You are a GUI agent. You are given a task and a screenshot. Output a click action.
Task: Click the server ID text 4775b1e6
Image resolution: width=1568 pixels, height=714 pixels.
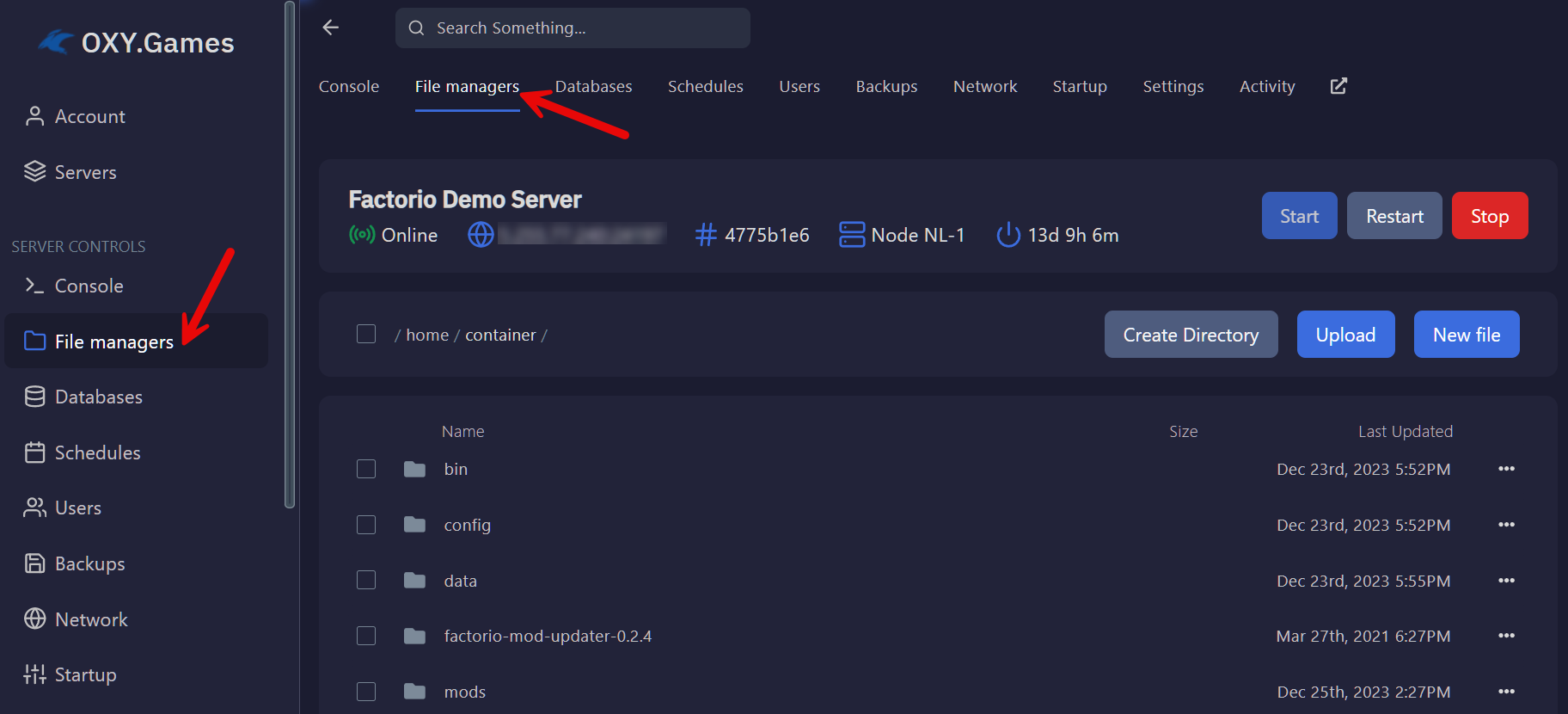pyautogui.click(x=767, y=235)
